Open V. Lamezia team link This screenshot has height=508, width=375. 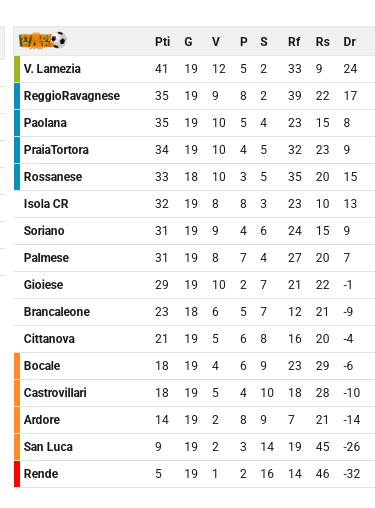[52, 69]
